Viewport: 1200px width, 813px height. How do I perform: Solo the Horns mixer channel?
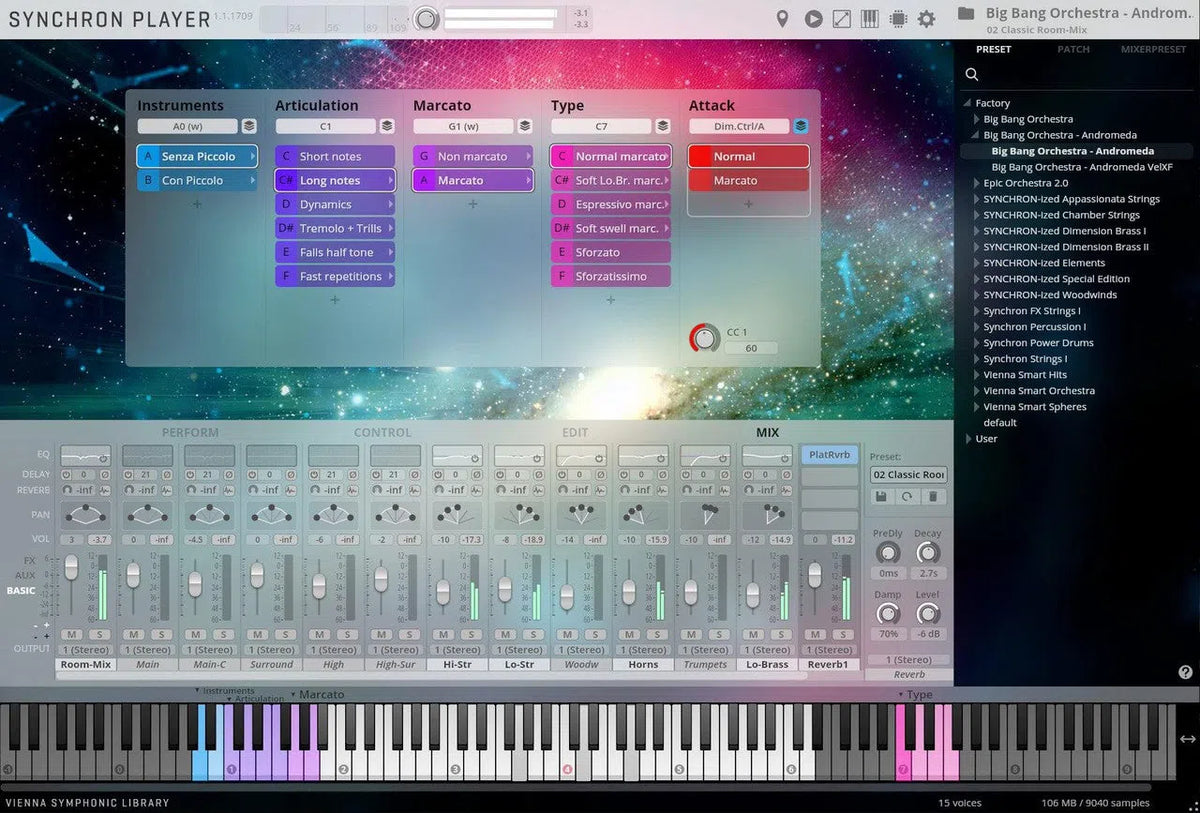click(656, 634)
